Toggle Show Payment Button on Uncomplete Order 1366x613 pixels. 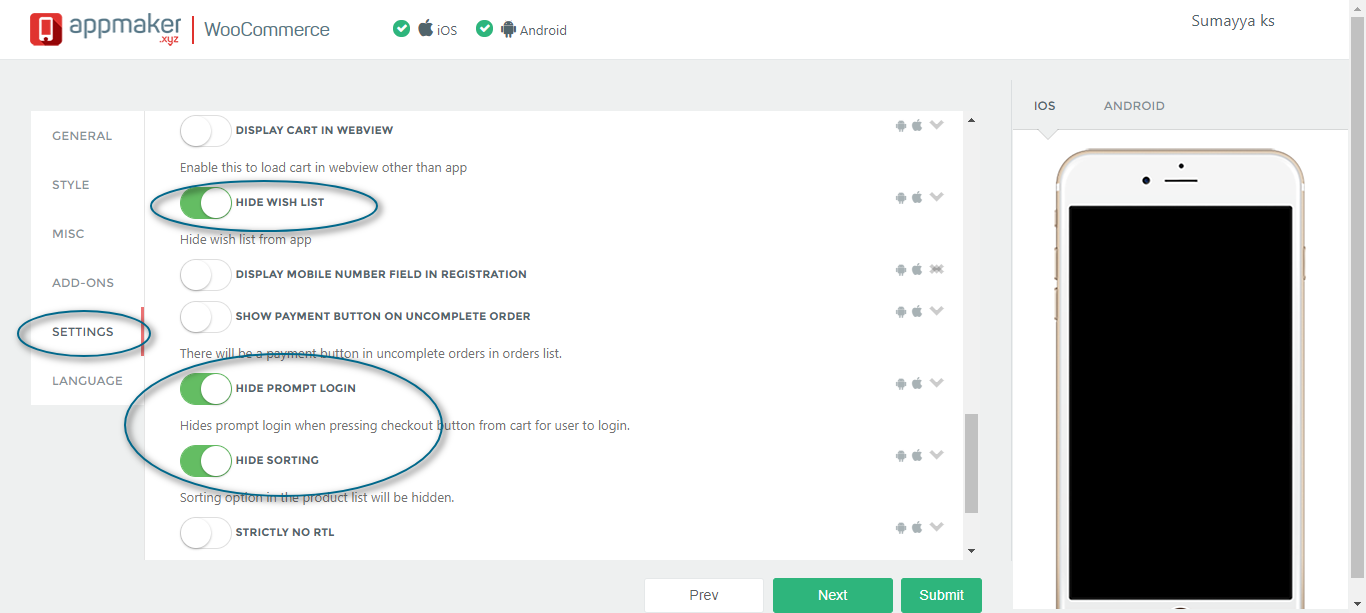(206, 317)
